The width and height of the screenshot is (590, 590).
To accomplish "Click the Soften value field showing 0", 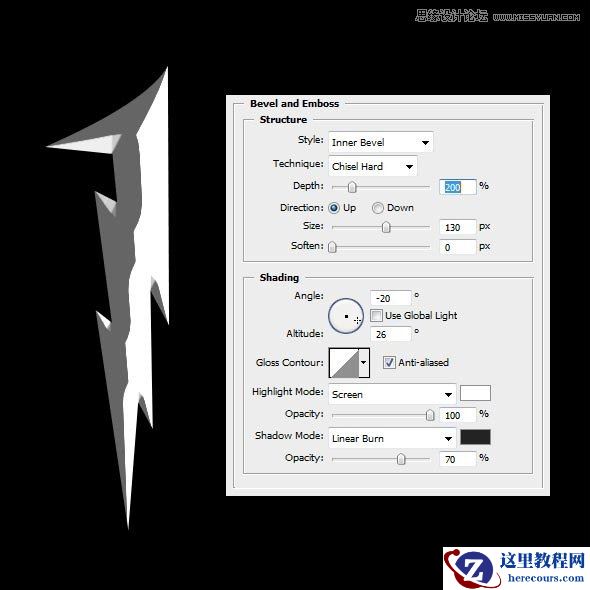I will coord(458,247).
